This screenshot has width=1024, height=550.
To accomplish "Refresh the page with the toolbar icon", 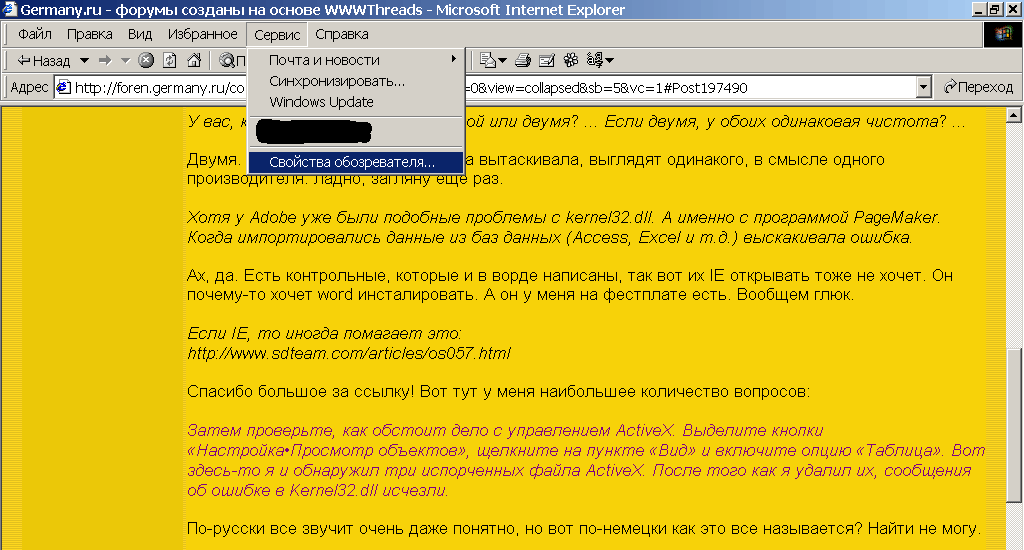I will 170,61.
